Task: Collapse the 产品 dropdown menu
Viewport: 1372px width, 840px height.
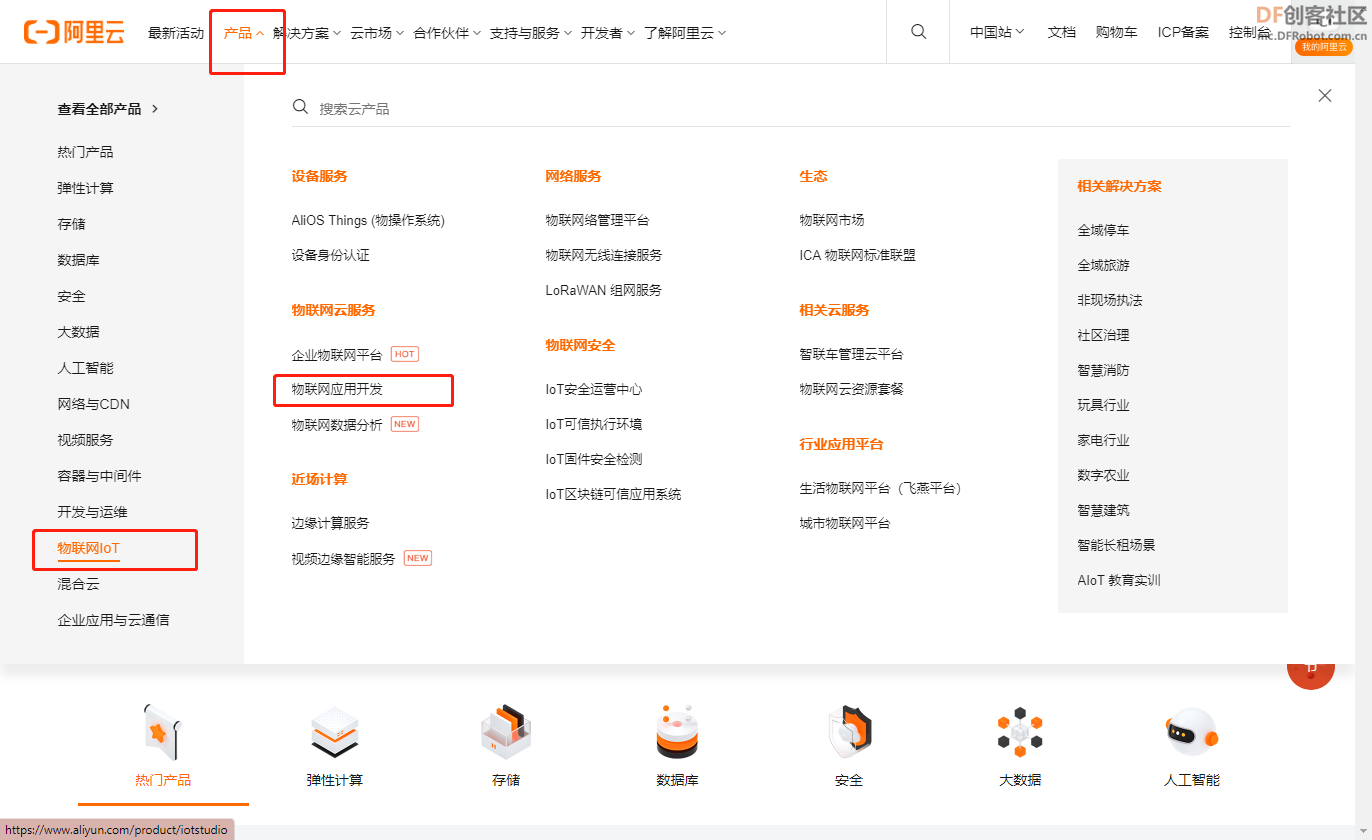Action: 244,33
